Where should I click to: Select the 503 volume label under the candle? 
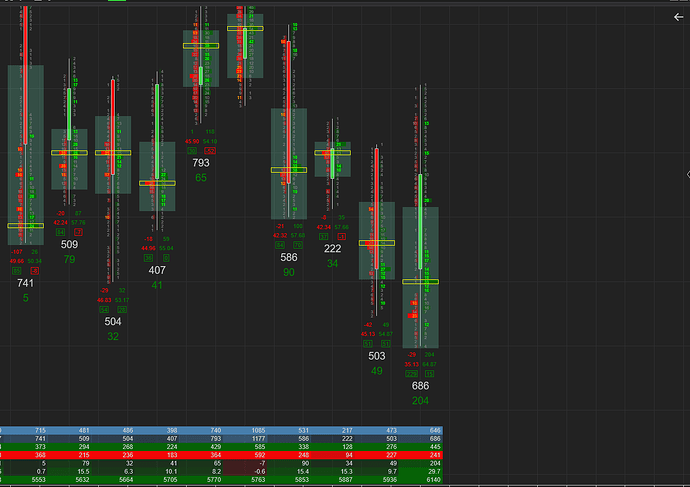(376, 356)
